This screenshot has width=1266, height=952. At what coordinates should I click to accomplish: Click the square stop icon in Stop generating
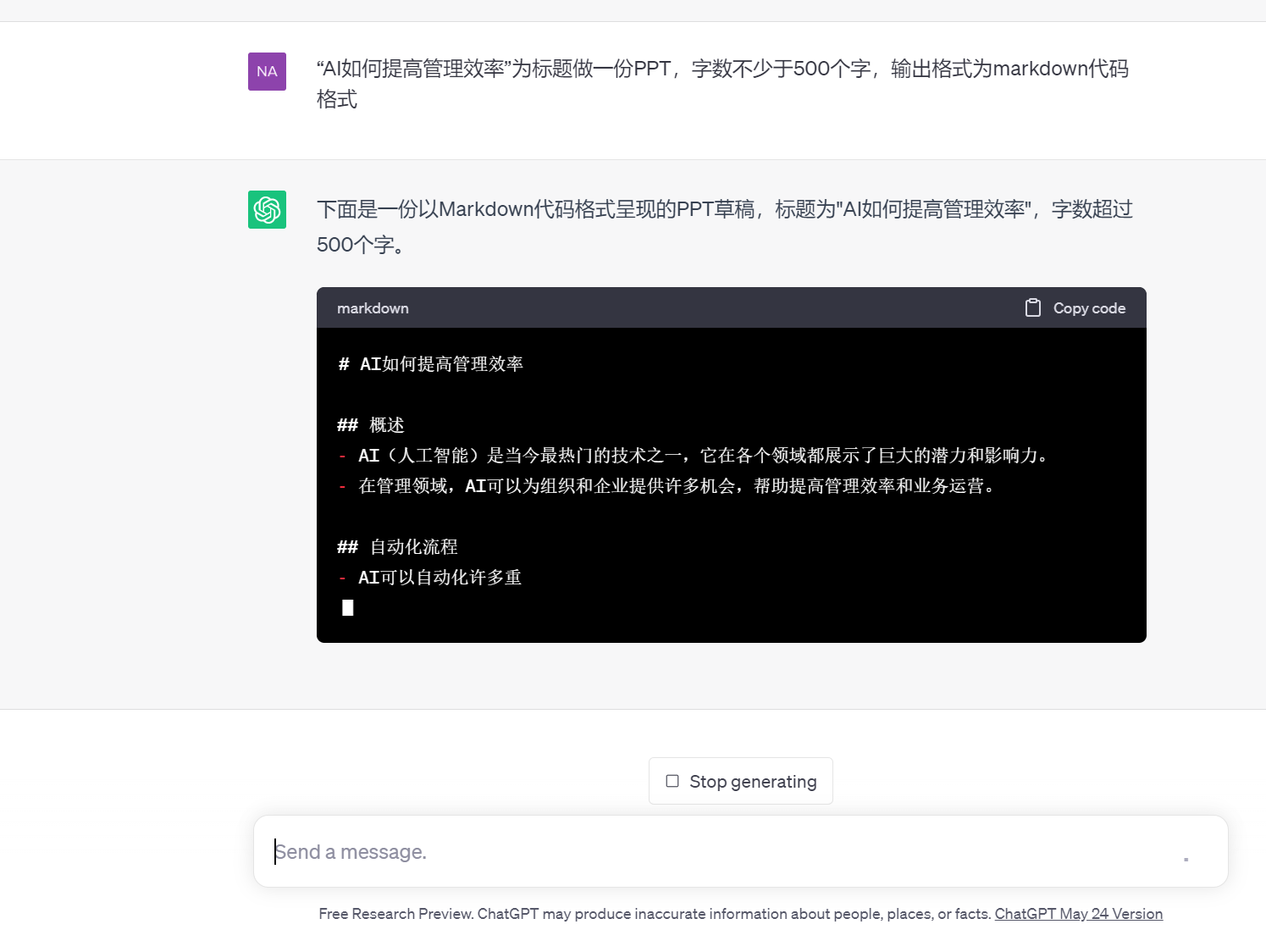[x=672, y=780]
